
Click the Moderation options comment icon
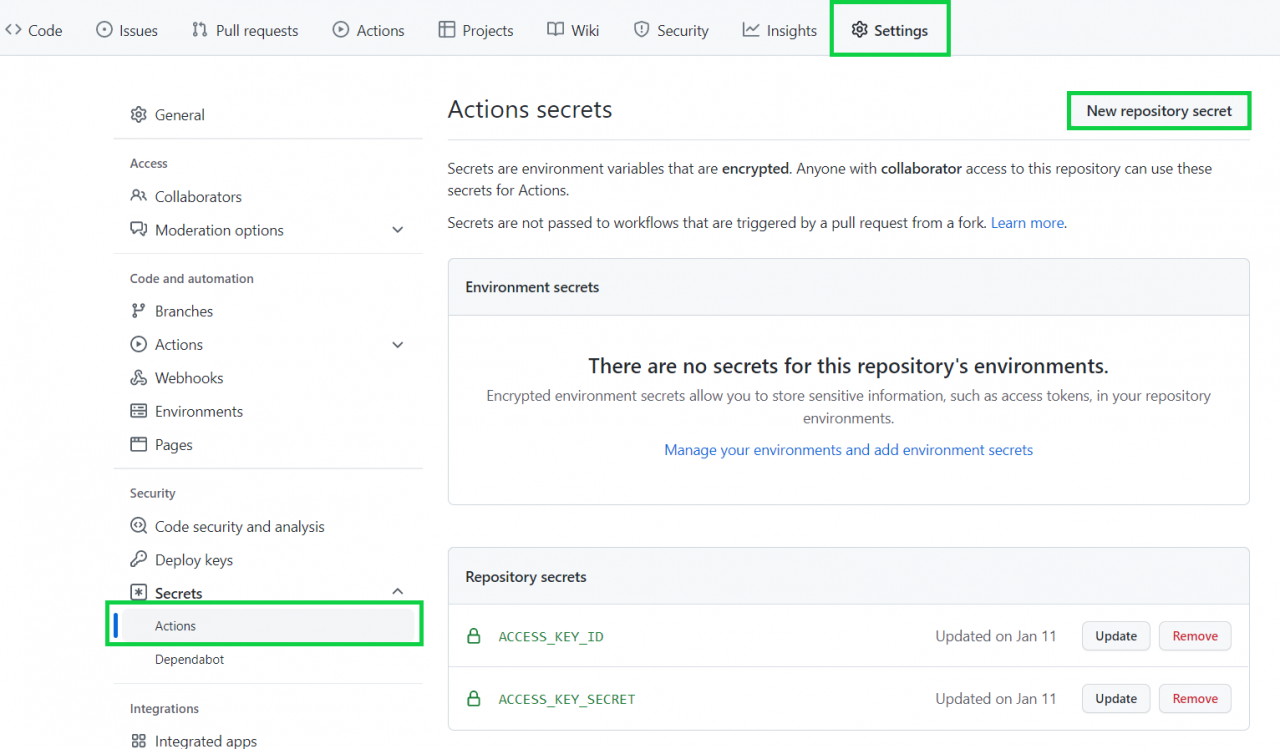pos(139,230)
